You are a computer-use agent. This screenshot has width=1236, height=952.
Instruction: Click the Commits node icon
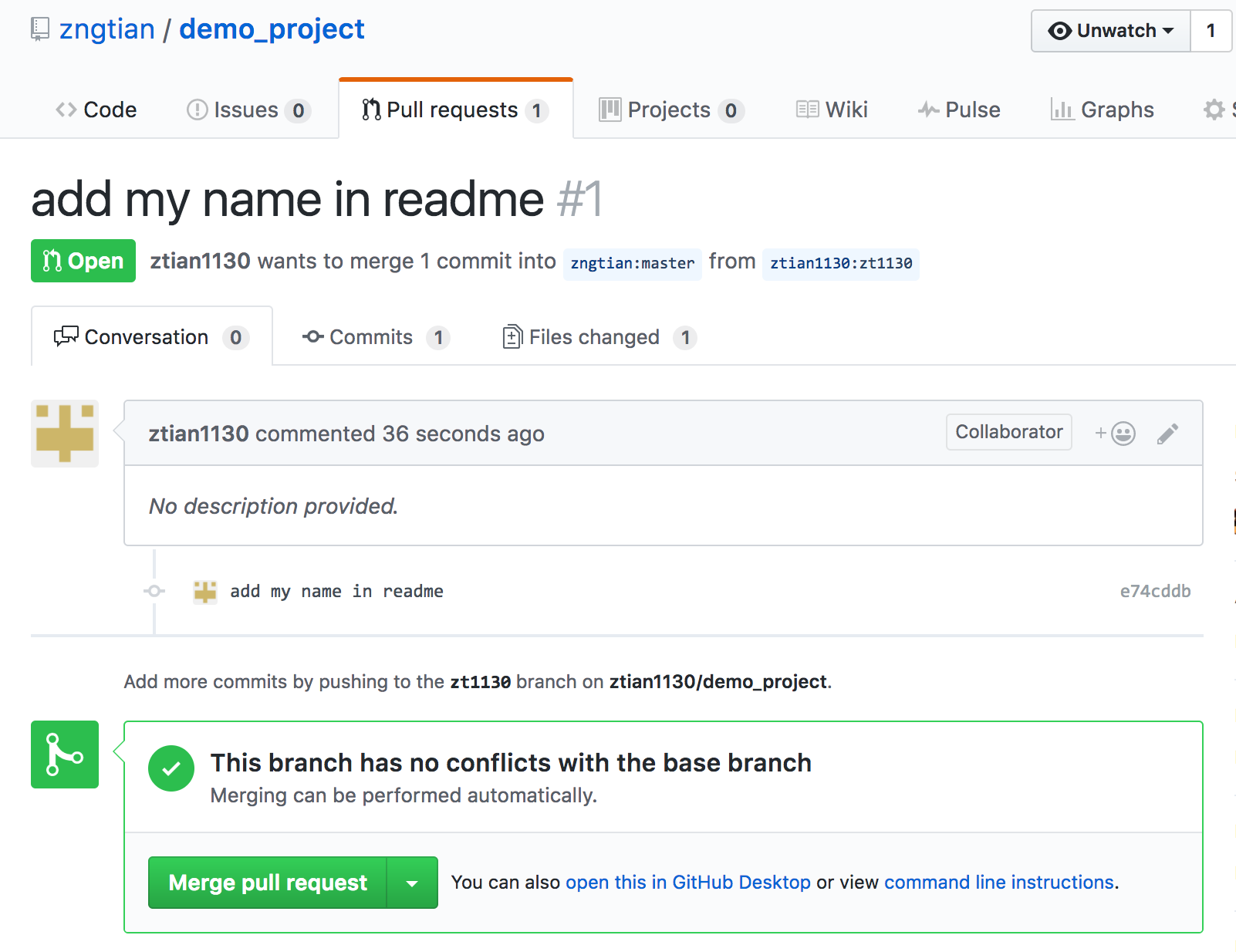click(313, 336)
